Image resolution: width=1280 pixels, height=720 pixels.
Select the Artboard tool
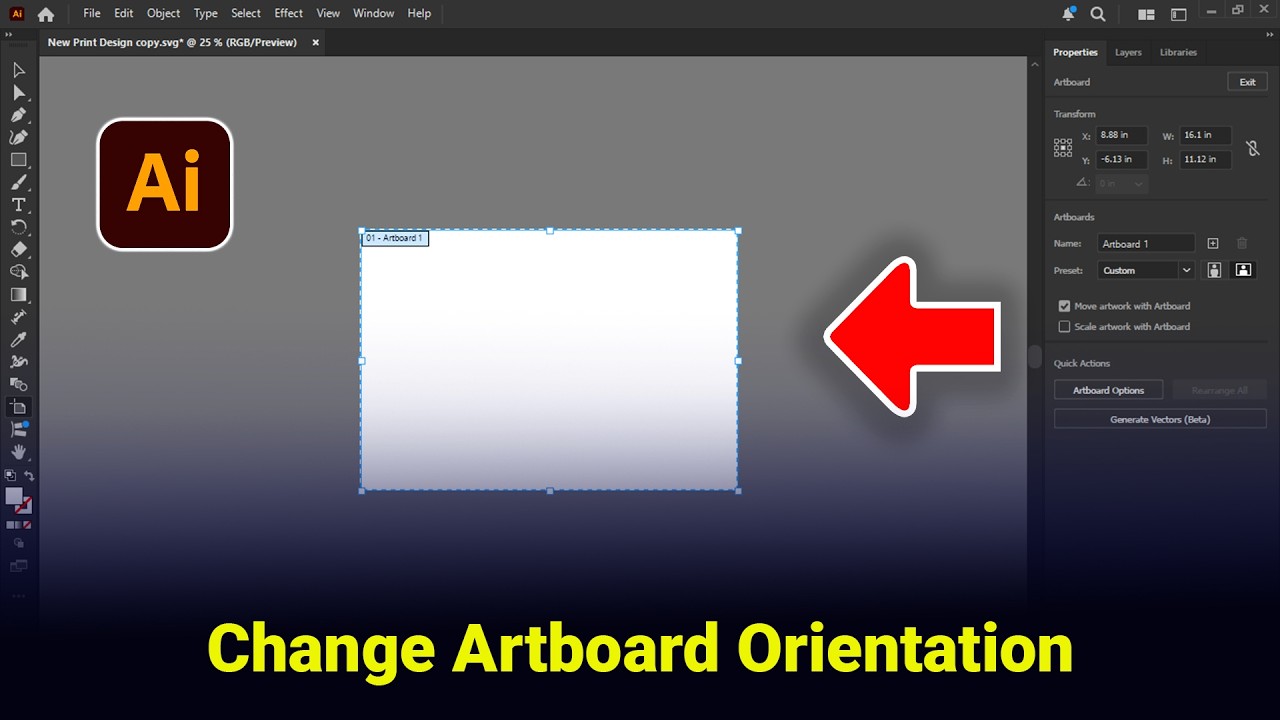click(19, 407)
